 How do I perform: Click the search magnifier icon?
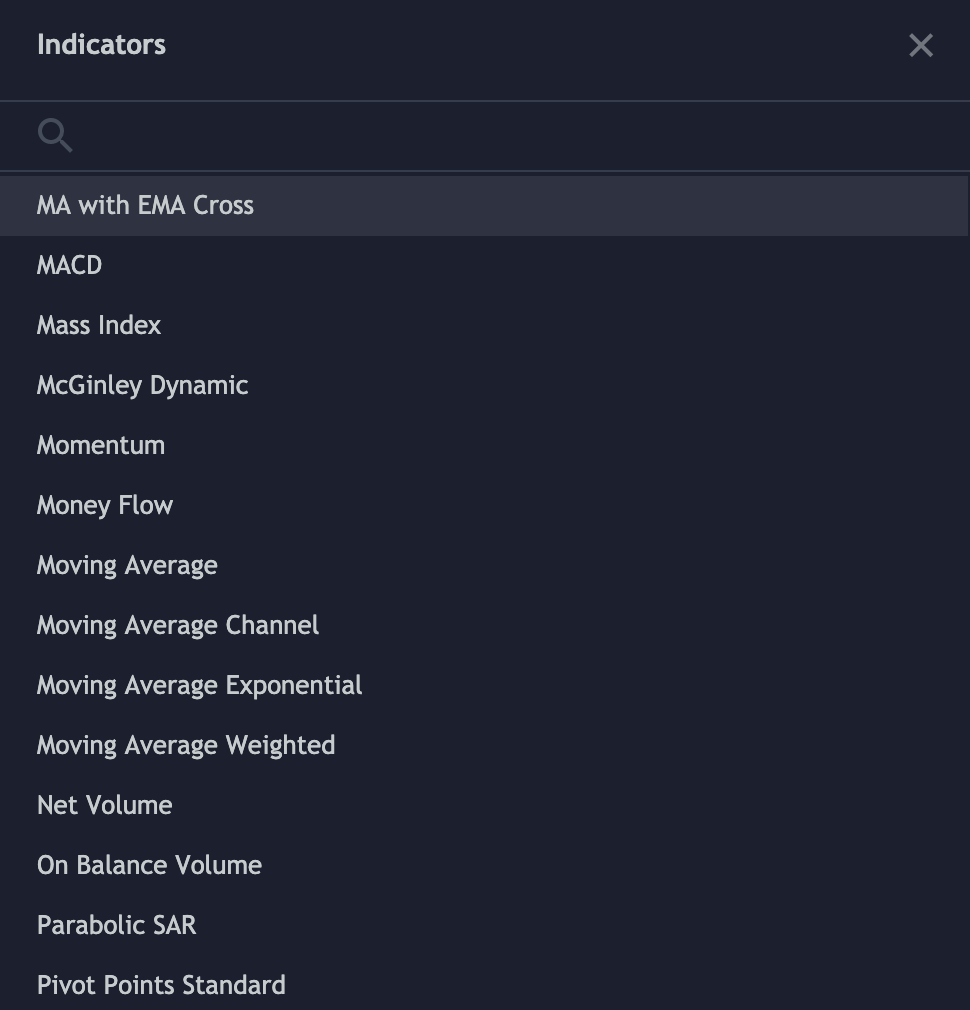(55, 135)
